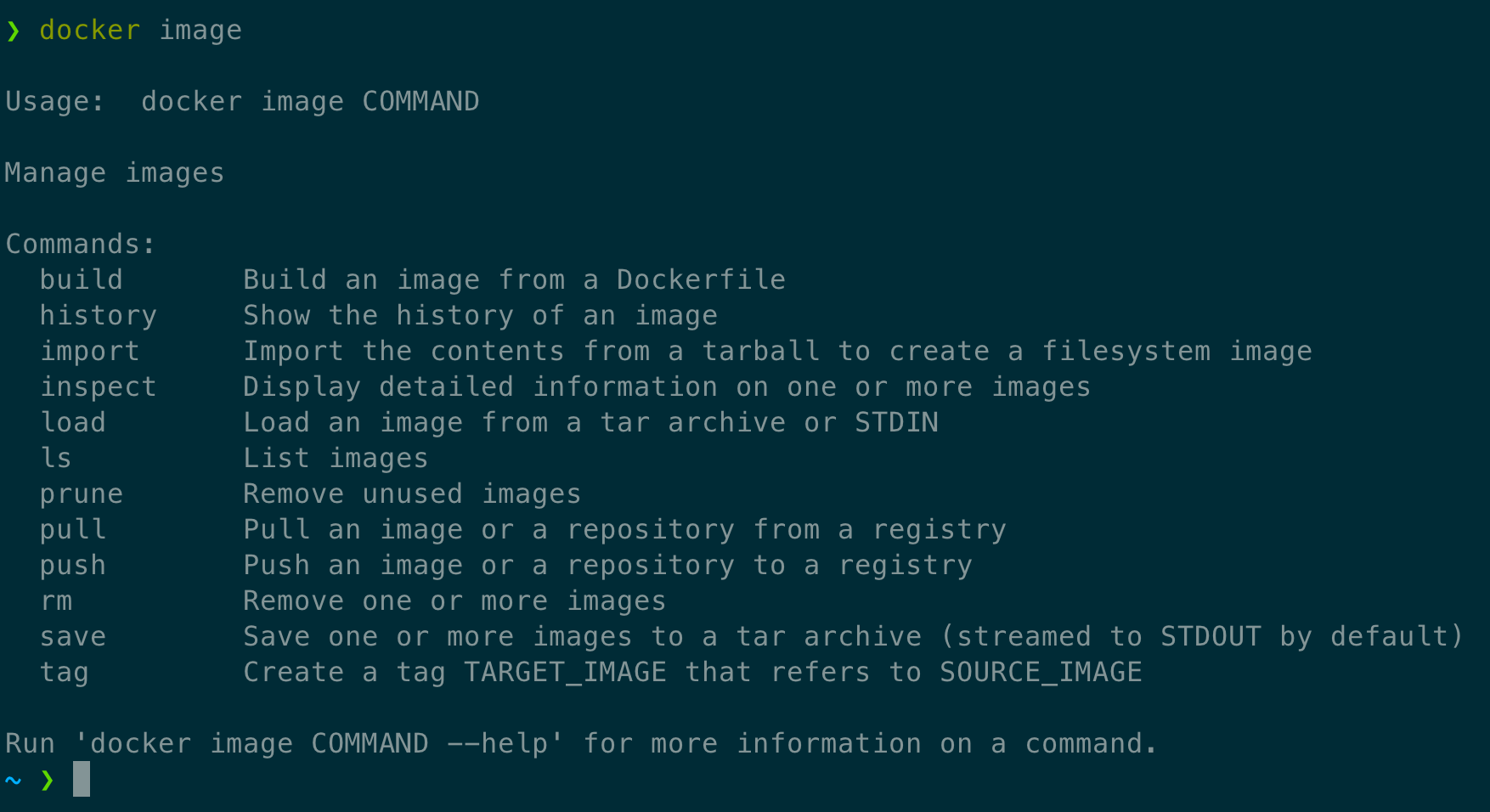The image size is (1490, 812).
Task: Select the 'history' command name
Action: coord(99,316)
